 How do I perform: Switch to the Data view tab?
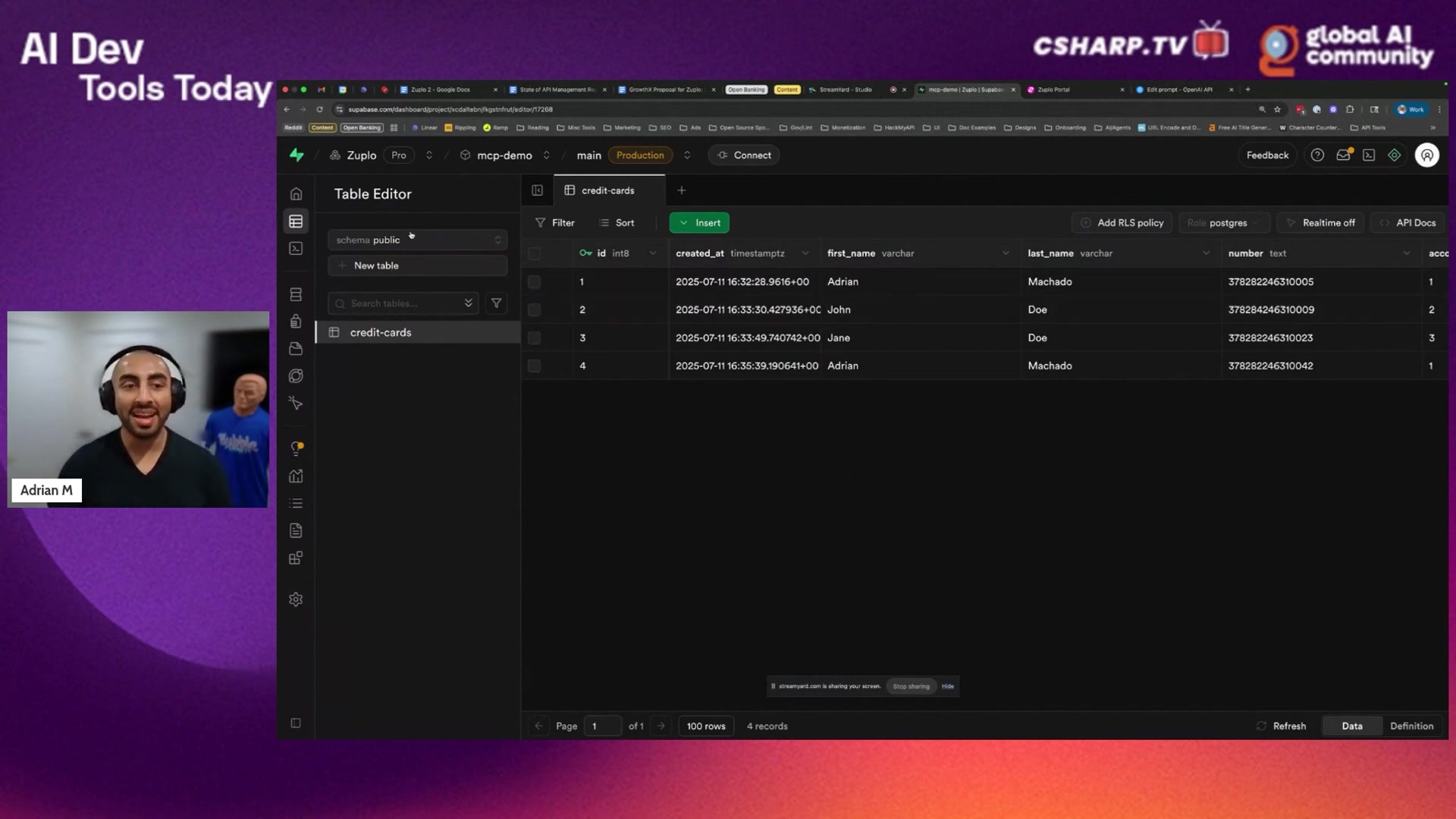(x=1352, y=726)
